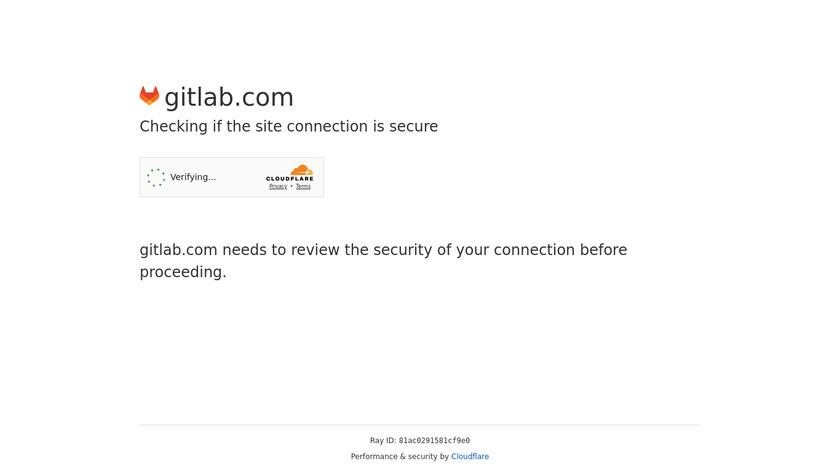840x472 pixels.
Task: Click the "Performance & security by" footer text
Action: (400, 457)
